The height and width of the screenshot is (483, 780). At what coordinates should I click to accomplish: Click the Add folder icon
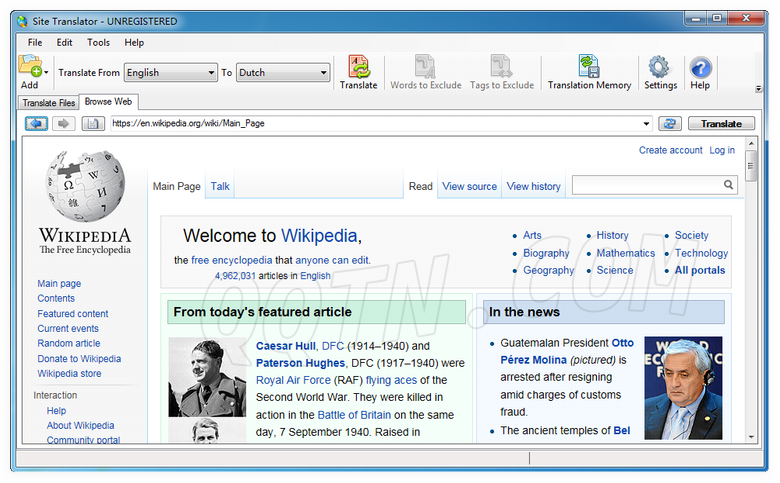[x=29, y=67]
